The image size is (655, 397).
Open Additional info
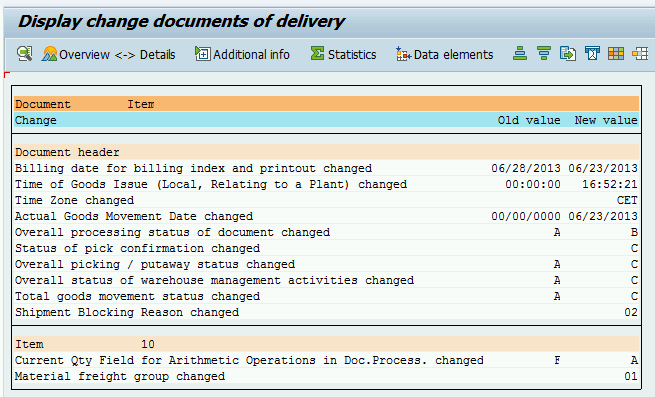click(x=242, y=54)
